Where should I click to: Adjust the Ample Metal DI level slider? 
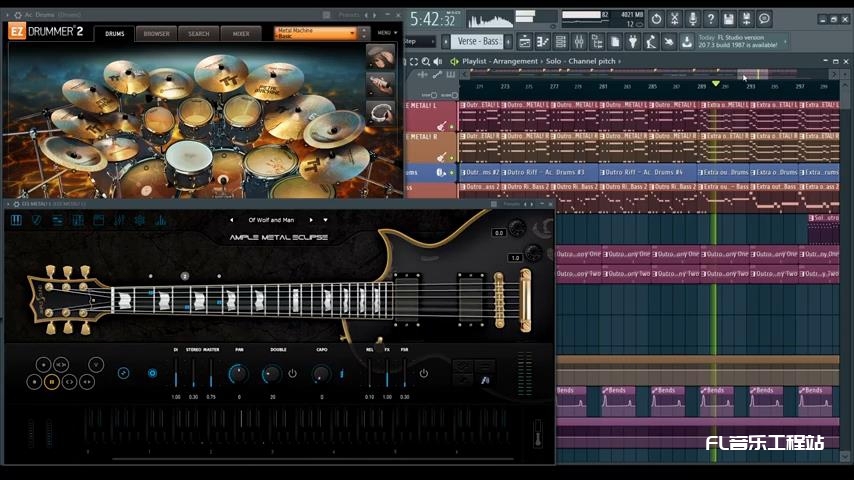[175, 373]
